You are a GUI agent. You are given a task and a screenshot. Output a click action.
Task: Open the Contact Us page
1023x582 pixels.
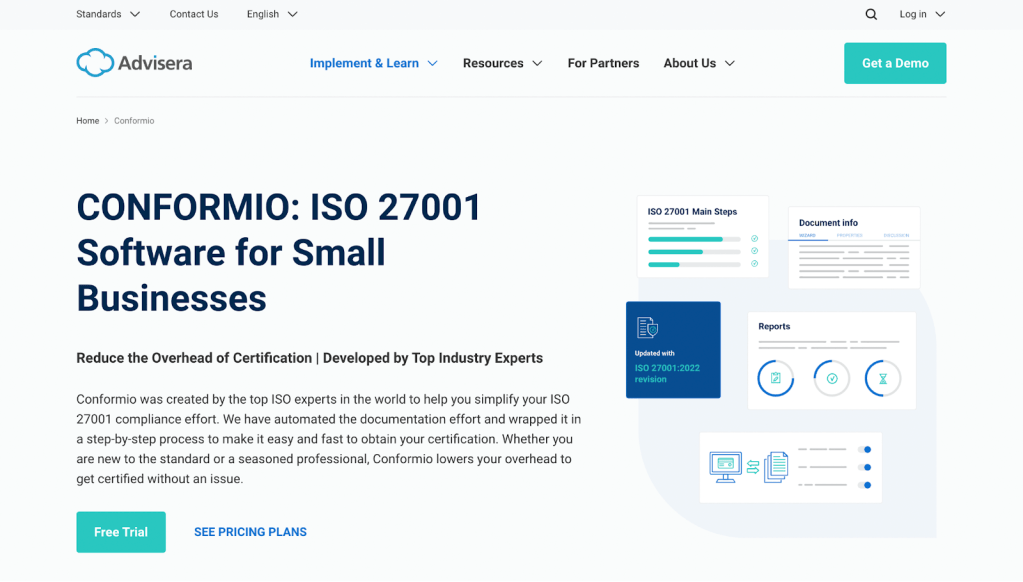(x=194, y=14)
